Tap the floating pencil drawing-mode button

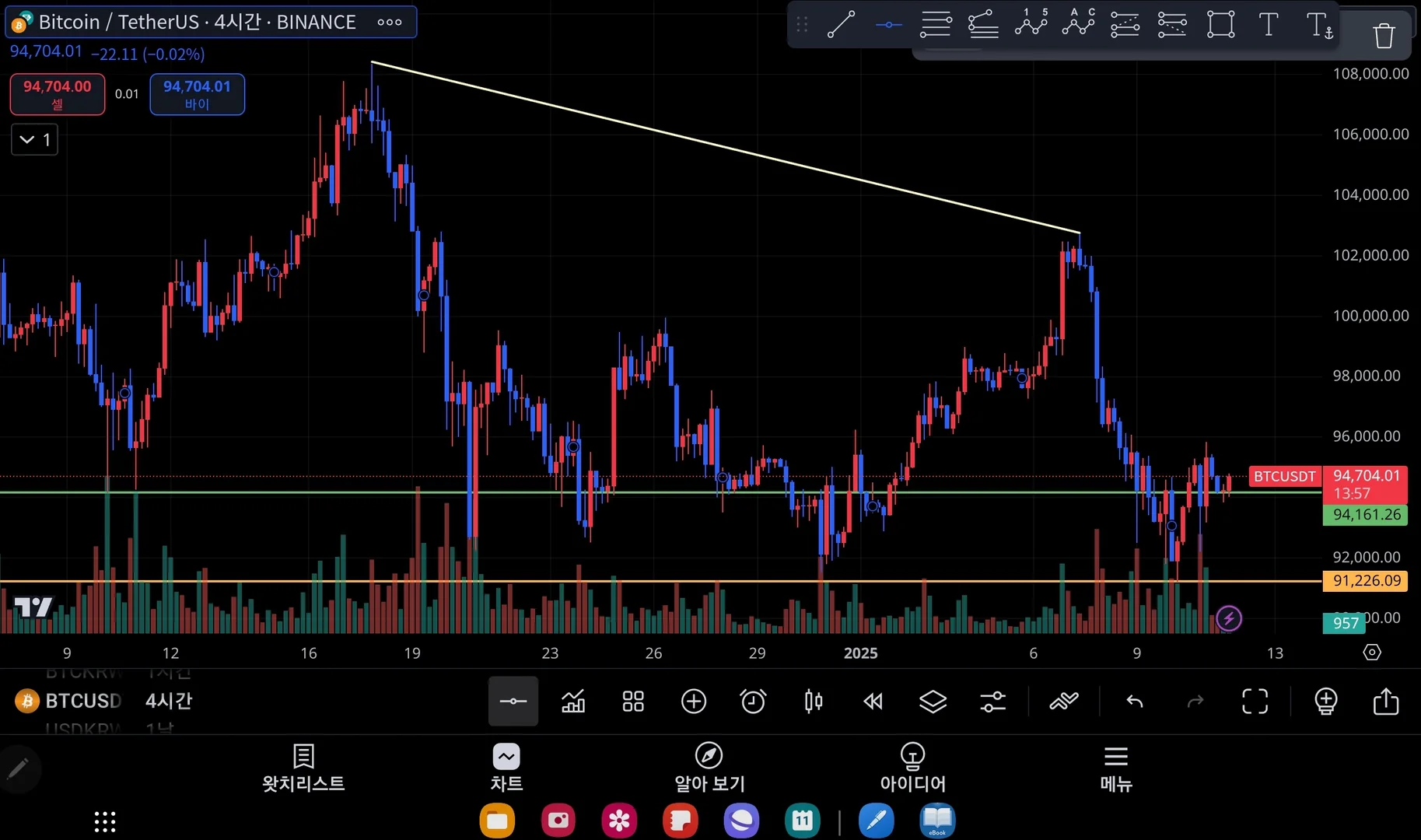[17, 769]
